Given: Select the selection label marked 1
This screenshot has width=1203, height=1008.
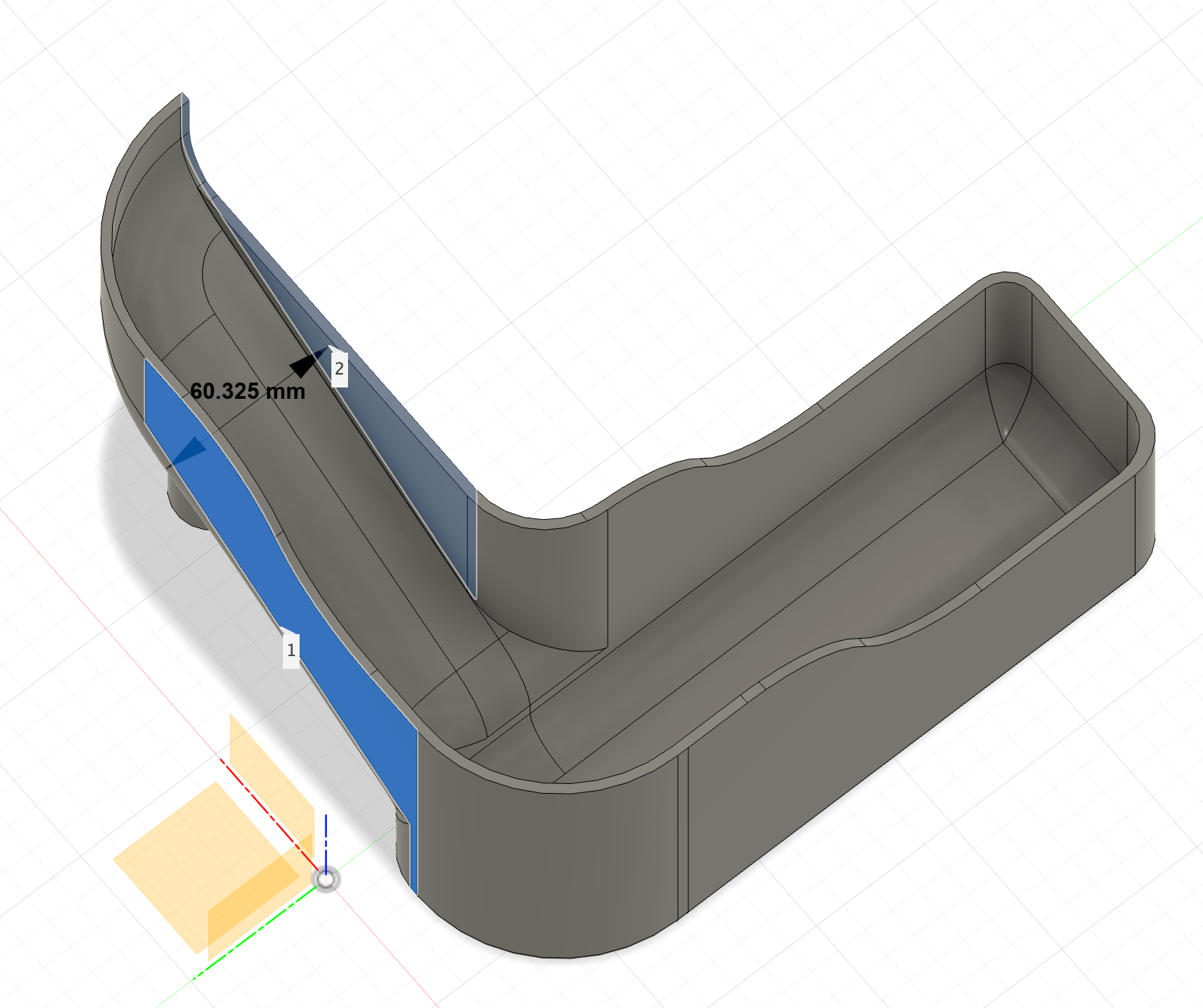Looking at the screenshot, I should click(x=291, y=650).
